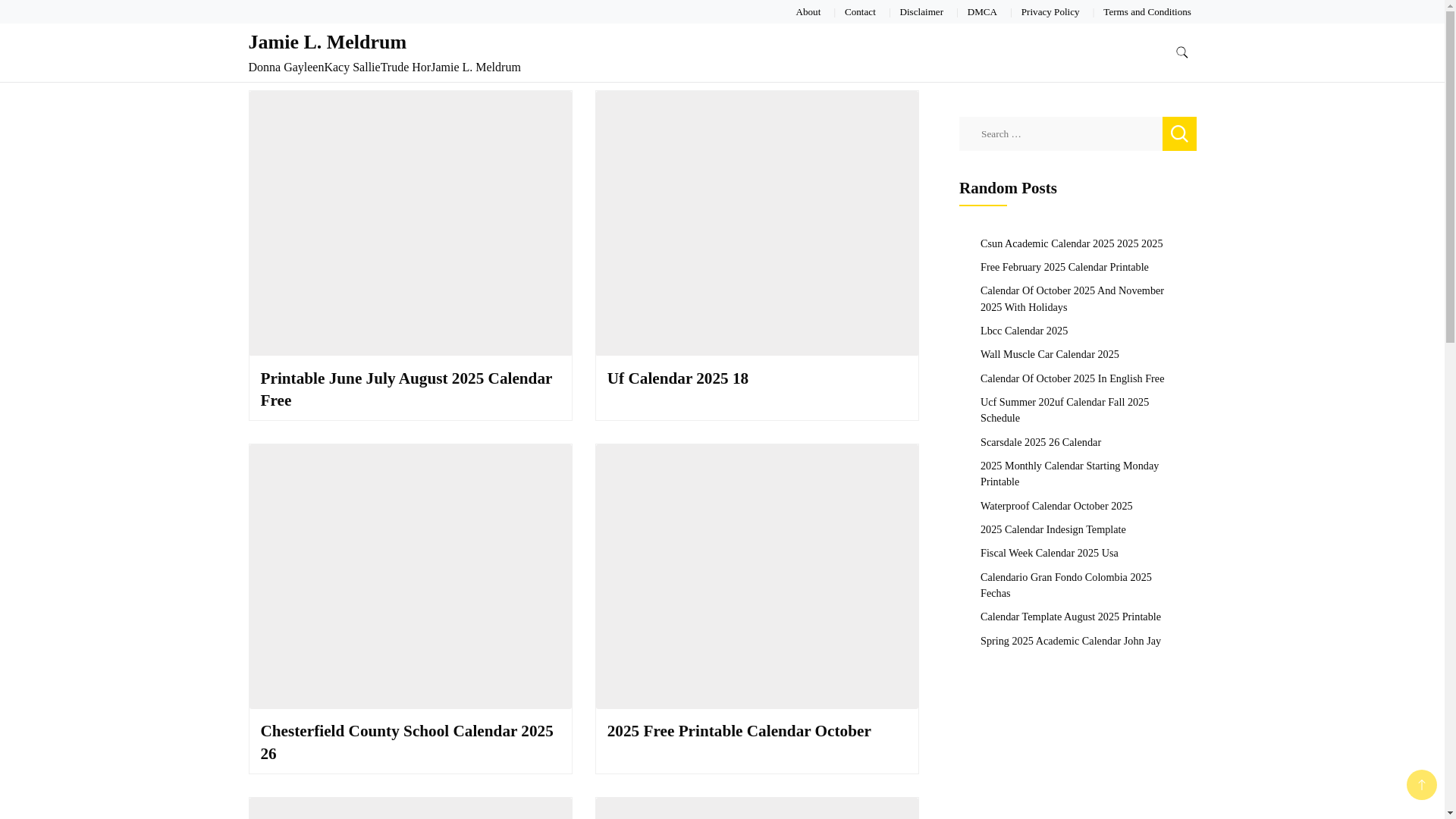Open Terms and Conditions menu item
The image size is (1456, 819).
coord(1147,11)
